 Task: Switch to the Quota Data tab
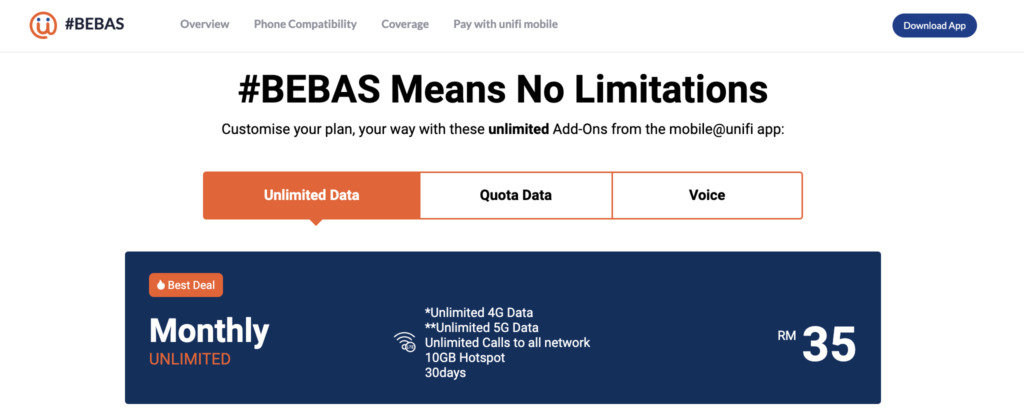515,195
